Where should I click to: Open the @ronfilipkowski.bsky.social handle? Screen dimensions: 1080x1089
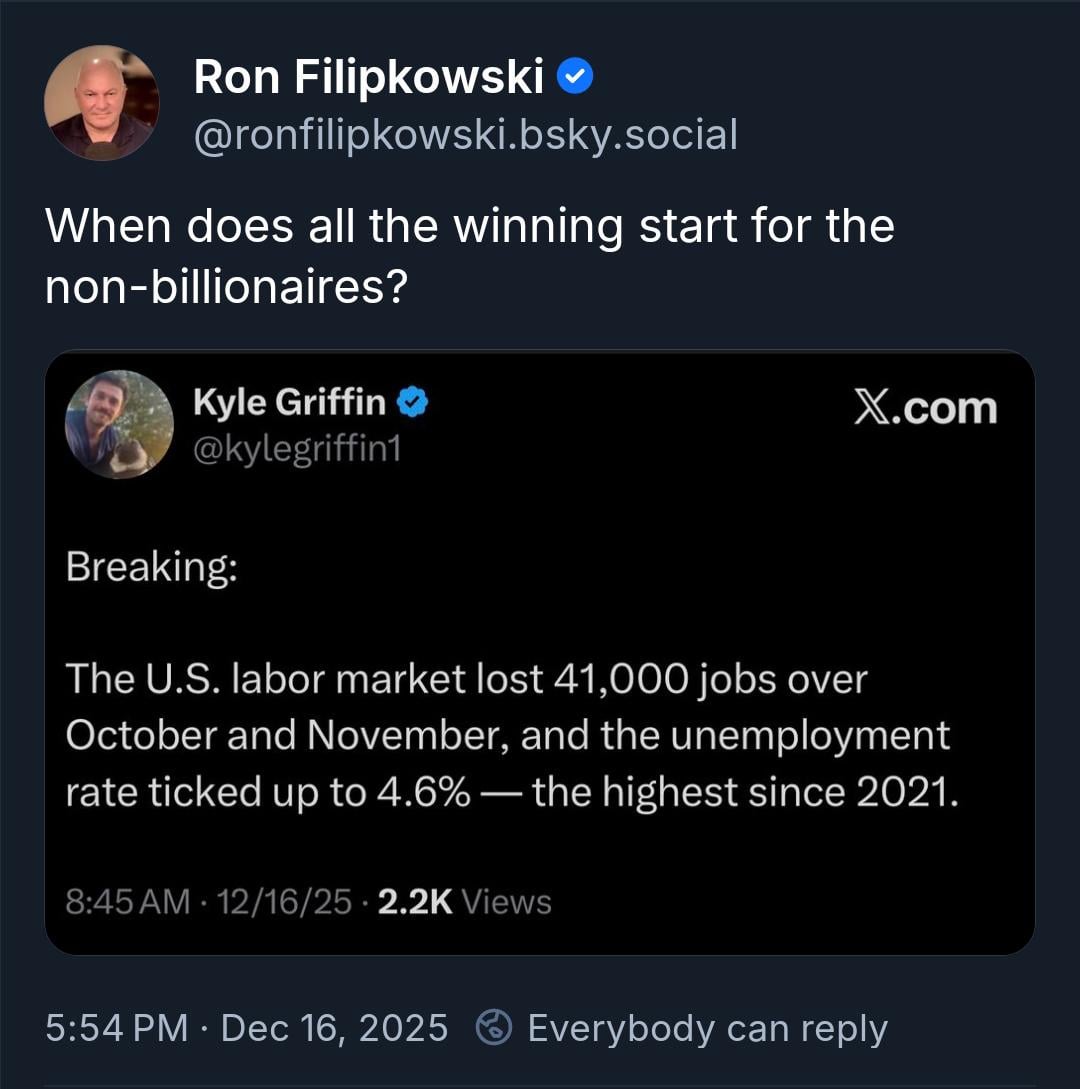tap(465, 134)
